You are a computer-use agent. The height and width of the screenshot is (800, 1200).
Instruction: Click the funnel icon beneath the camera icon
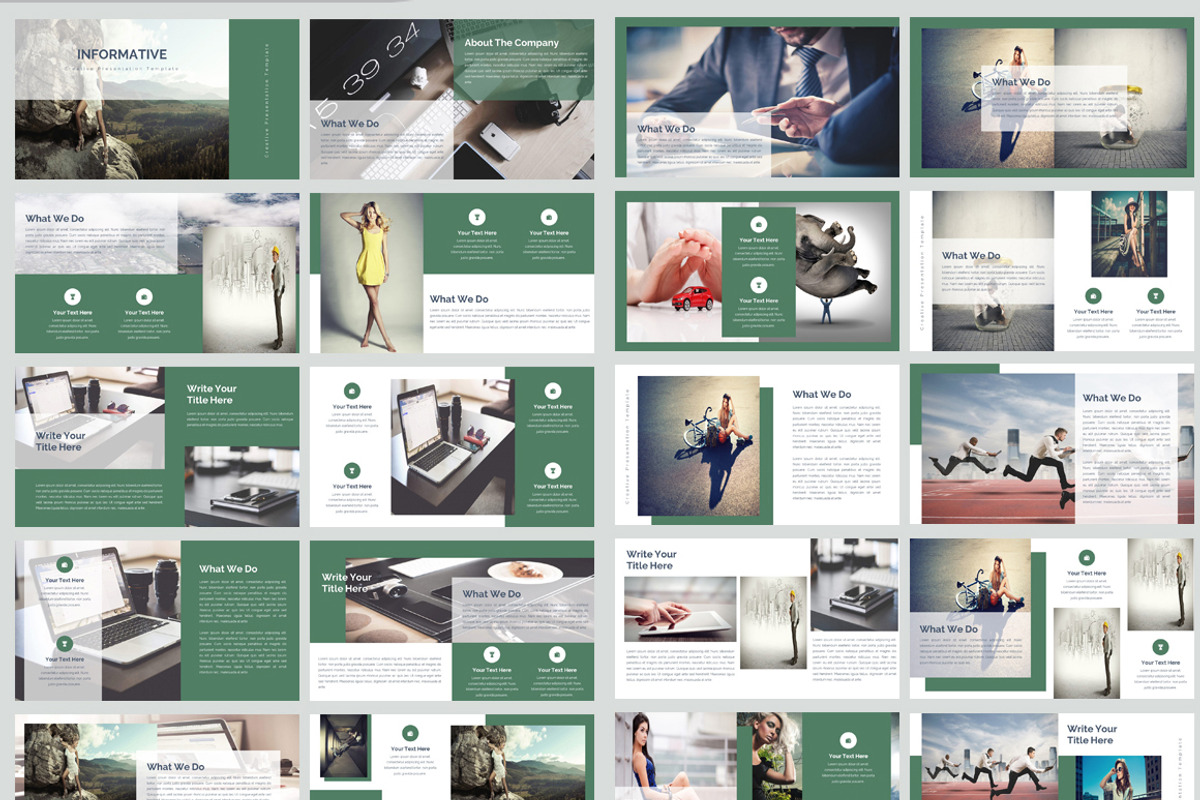tap(759, 284)
